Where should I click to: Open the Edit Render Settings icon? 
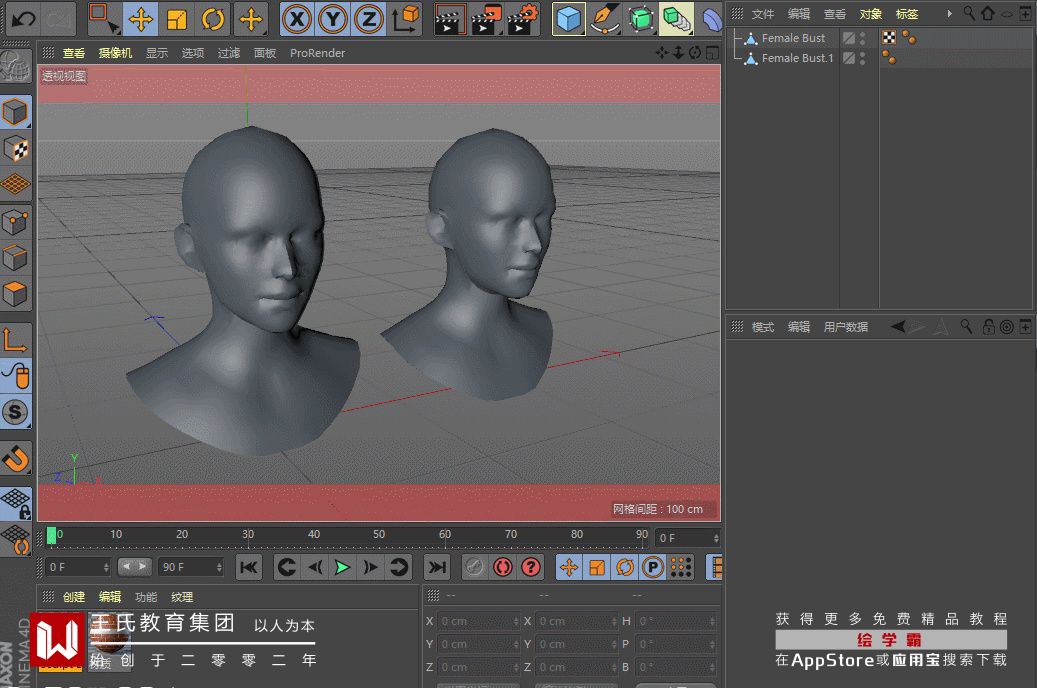point(523,19)
